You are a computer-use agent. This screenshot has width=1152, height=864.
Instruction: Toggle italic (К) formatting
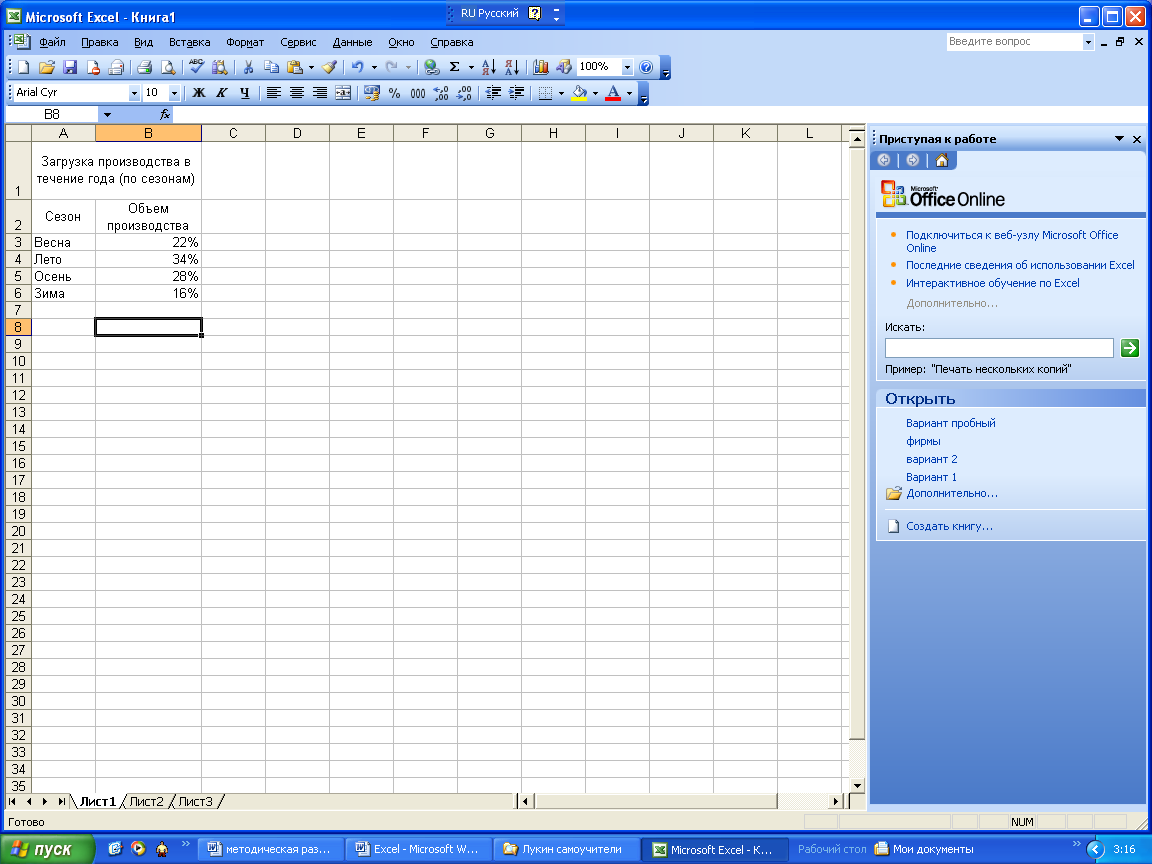(x=222, y=93)
